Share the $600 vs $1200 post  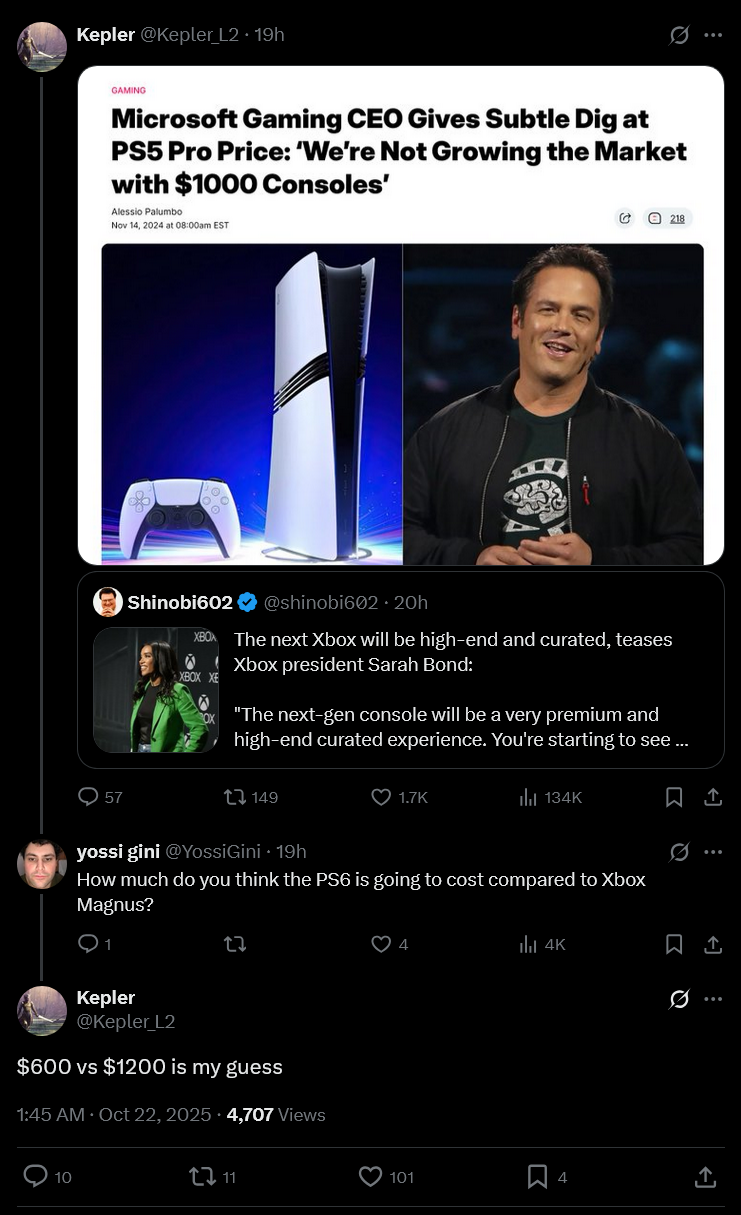pos(705,1177)
